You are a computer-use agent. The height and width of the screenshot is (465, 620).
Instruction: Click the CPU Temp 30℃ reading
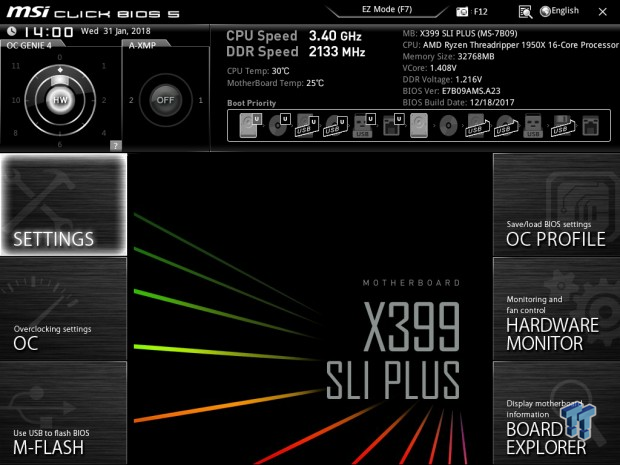click(258, 71)
